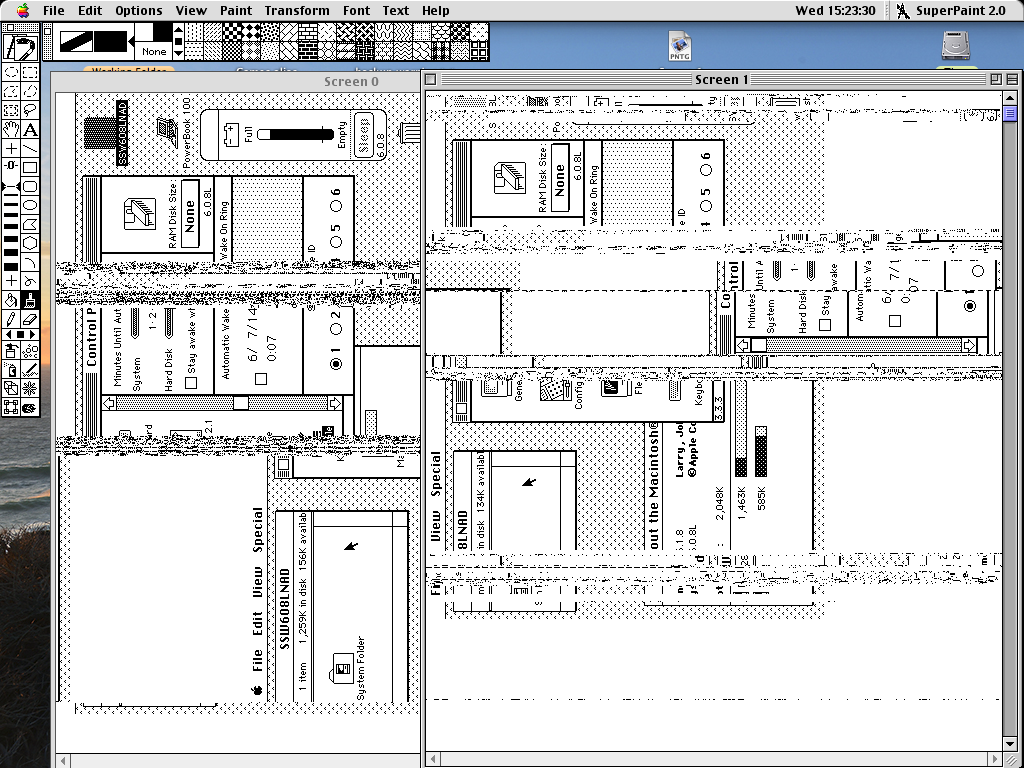Select the oval shape tool
The width and height of the screenshot is (1024, 768).
[30, 205]
